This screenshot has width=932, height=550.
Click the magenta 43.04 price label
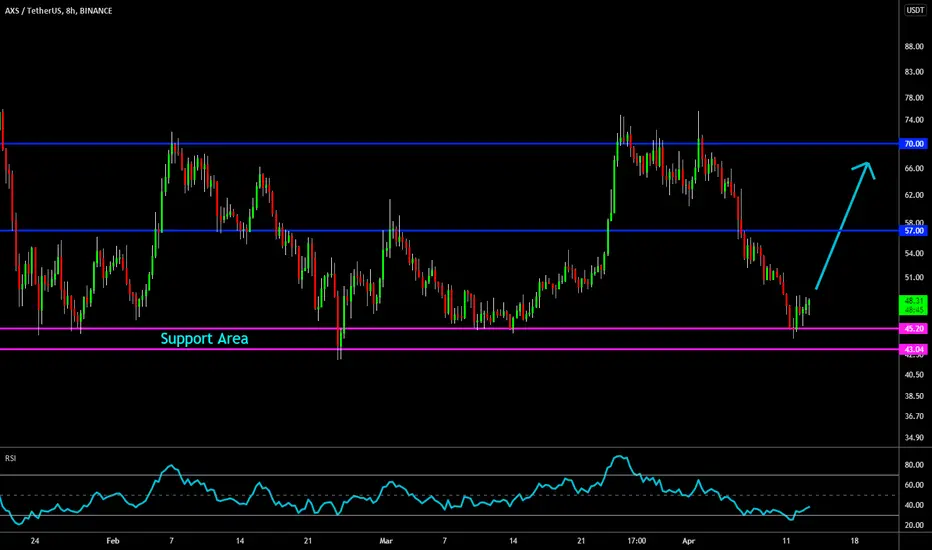[x=914, y=349]
